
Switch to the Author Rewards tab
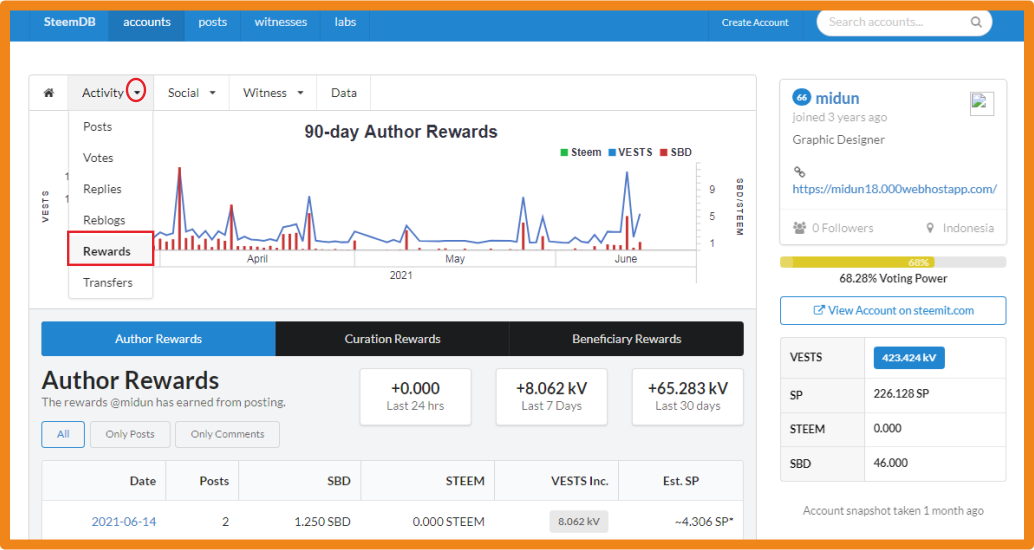tap(158, 339)
